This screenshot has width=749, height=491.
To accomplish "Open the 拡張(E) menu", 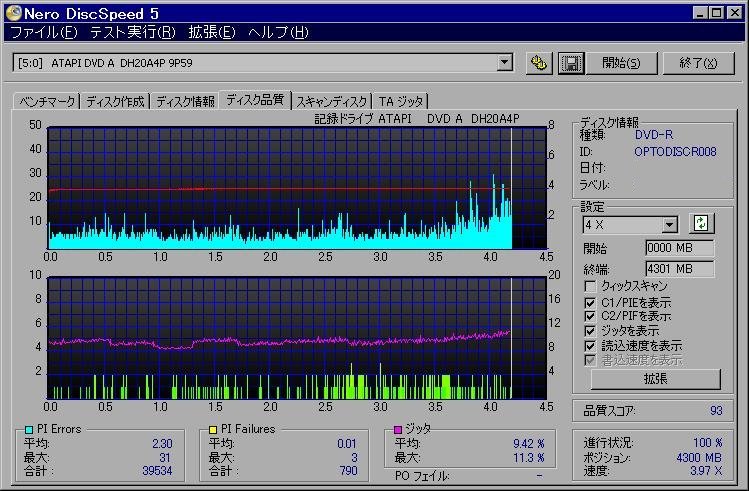I will [212, 32].
